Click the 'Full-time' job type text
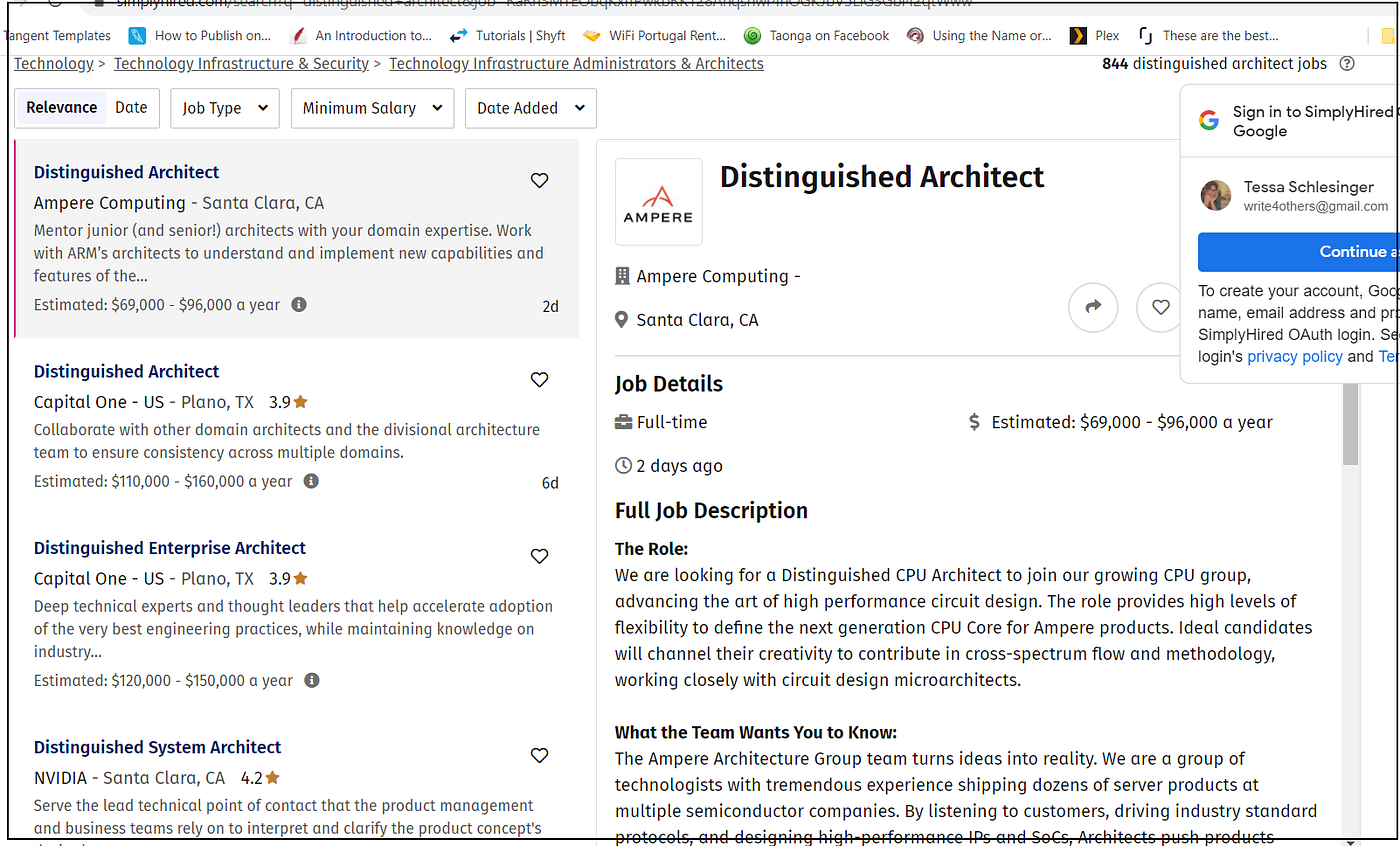The image size is (1400, 846). click(672, 422)
